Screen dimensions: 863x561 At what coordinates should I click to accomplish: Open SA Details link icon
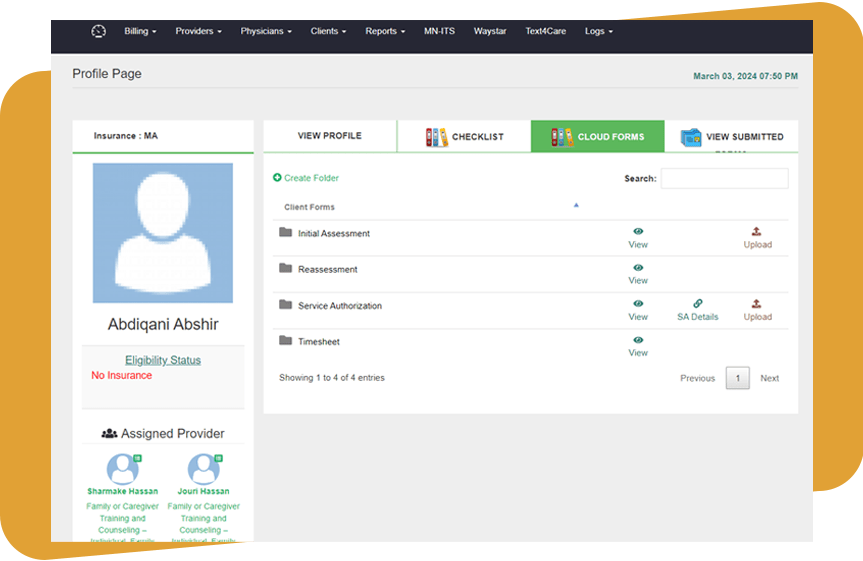click(697, 304)
